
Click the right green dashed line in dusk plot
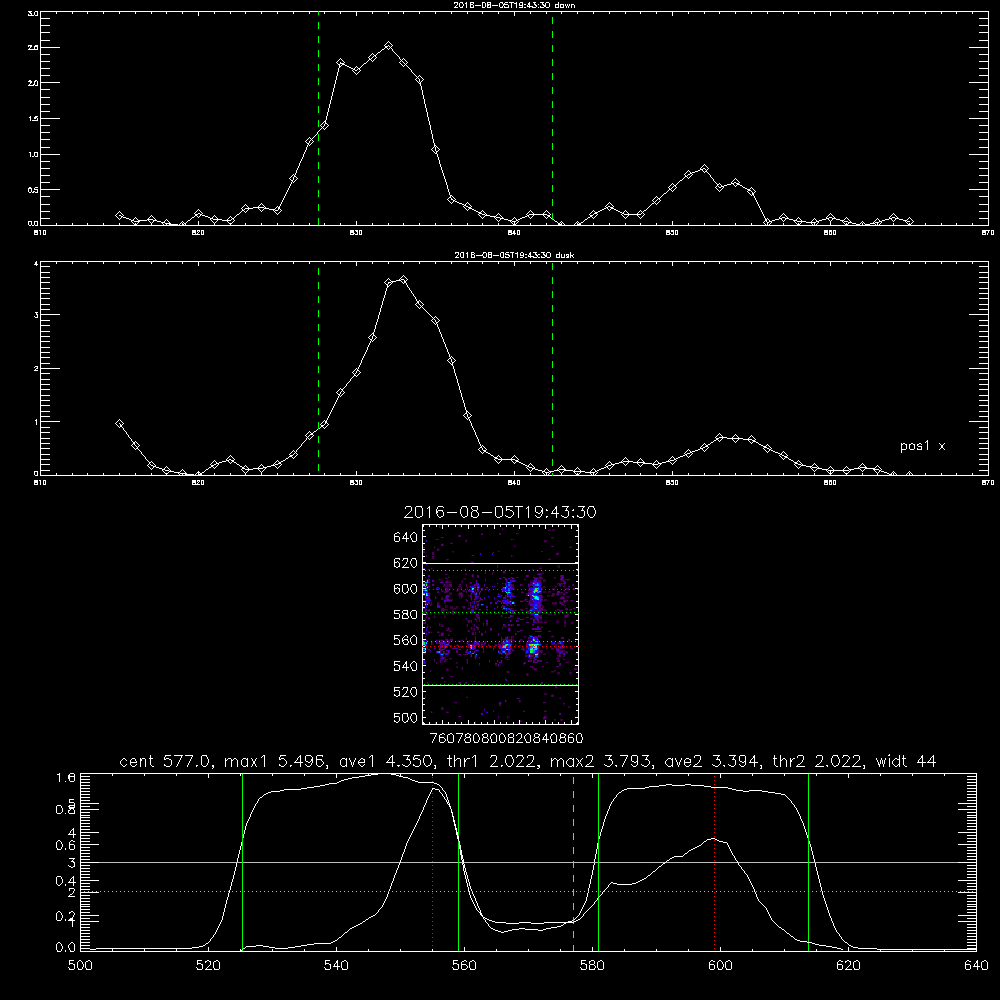[x=552, y=369]
